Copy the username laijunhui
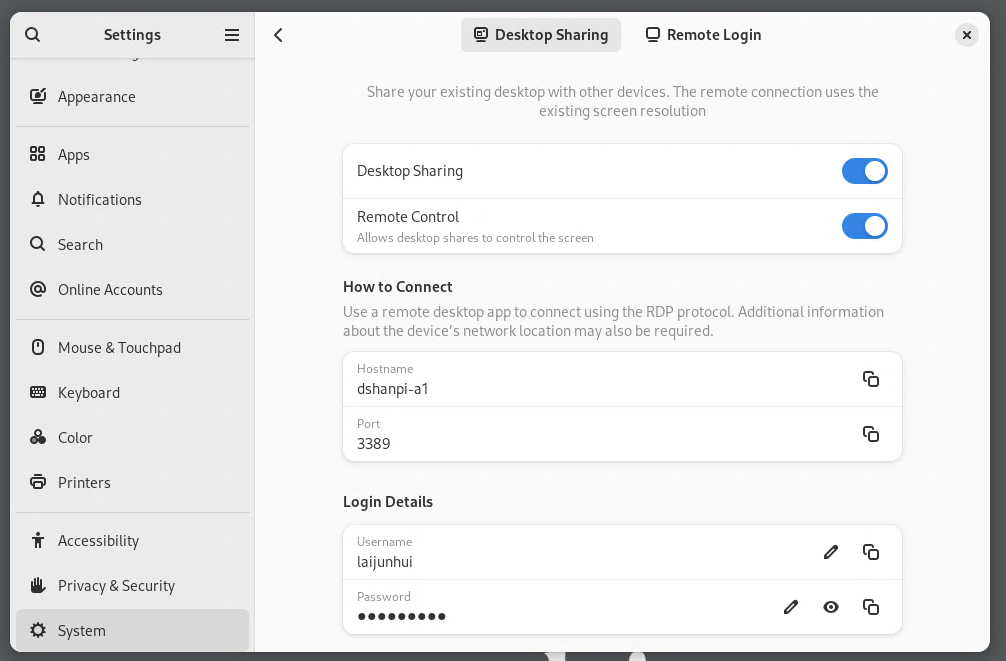 pos(871,552)
